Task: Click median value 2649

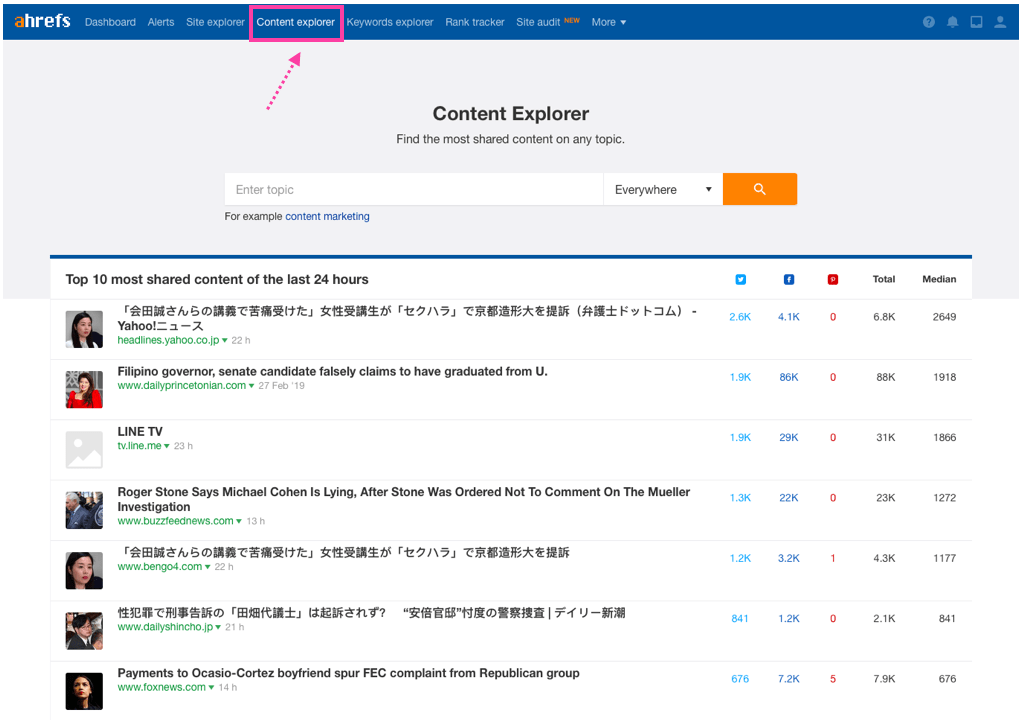Action: (944, 317)
